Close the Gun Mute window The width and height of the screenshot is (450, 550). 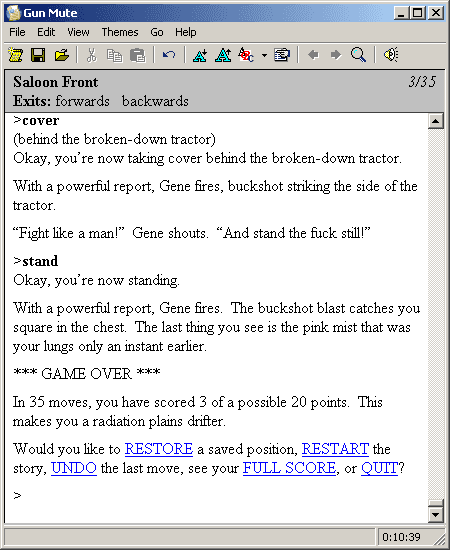click(436, 13)
